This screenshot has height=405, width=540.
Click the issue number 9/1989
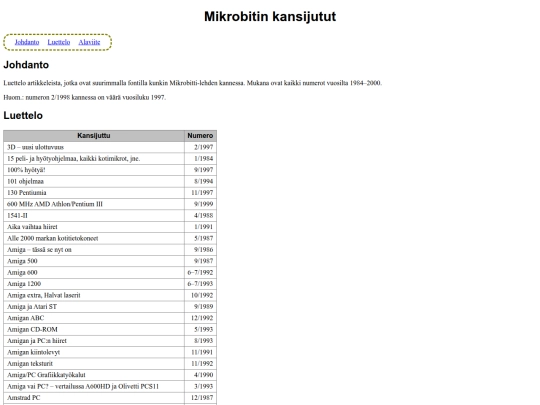click(x=203, y=307)
